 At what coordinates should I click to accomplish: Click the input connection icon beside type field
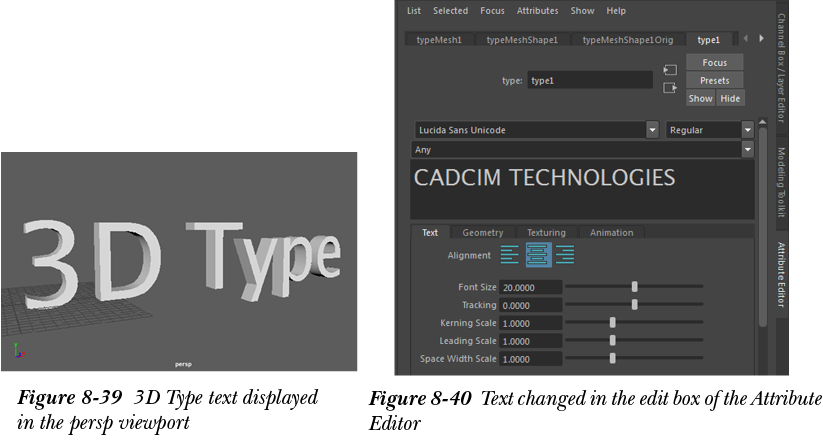[x=670, y=70]
